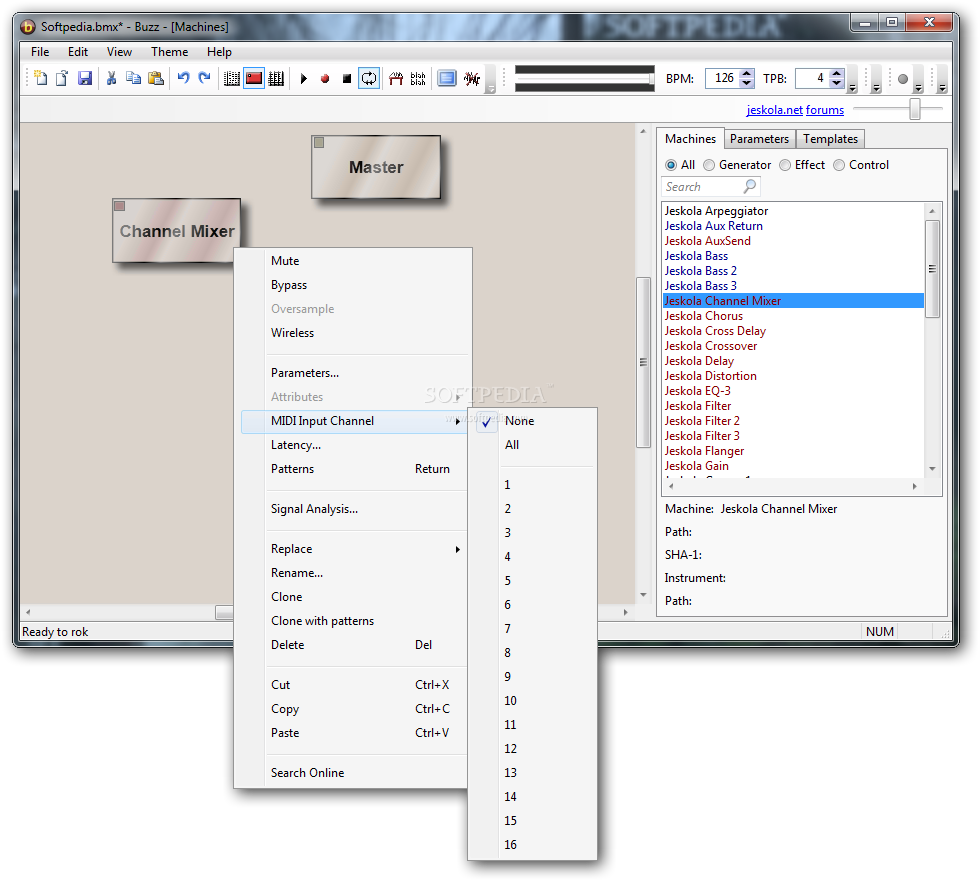This screenshot has width=980, height=881.
Task: Select the Effect radio button
Action: 785,165
